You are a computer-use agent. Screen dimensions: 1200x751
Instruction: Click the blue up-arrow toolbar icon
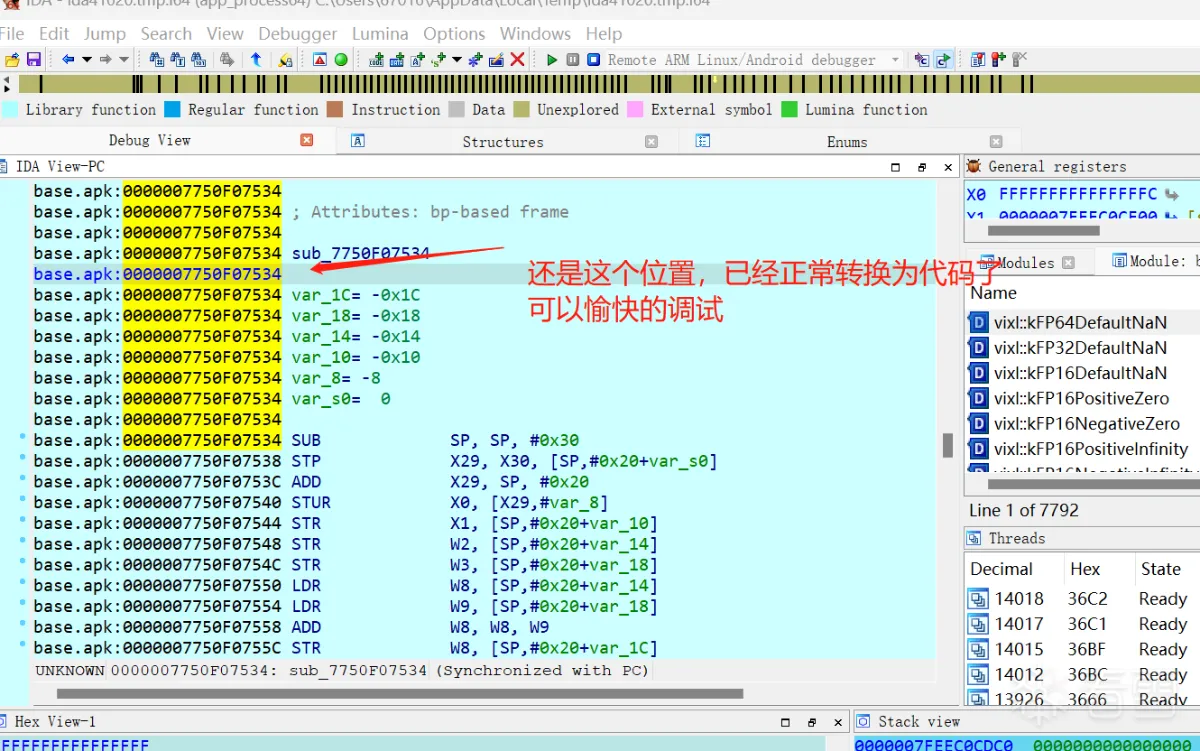point(256,60)
